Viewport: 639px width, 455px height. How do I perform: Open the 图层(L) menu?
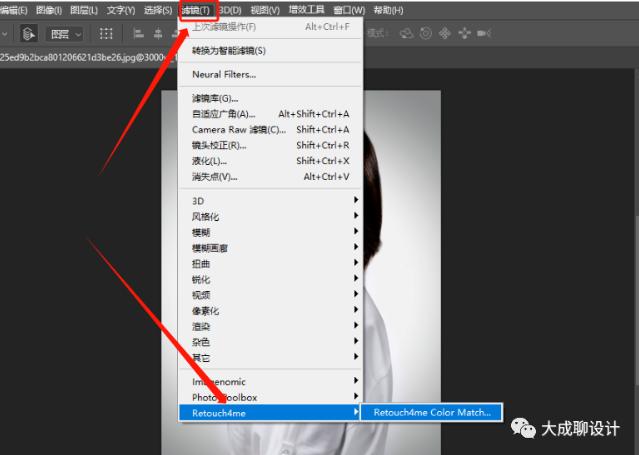click(84, 10)
